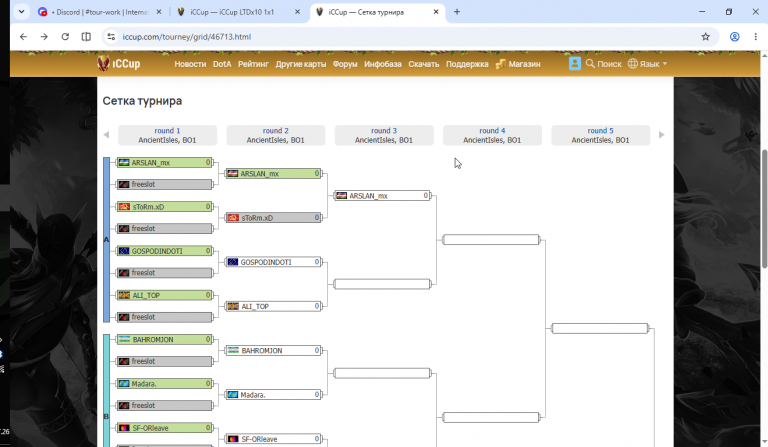The width and height of the screenshot is (768, 447).
Task: Open the round 3 header link
Action: tap(384, 131)
